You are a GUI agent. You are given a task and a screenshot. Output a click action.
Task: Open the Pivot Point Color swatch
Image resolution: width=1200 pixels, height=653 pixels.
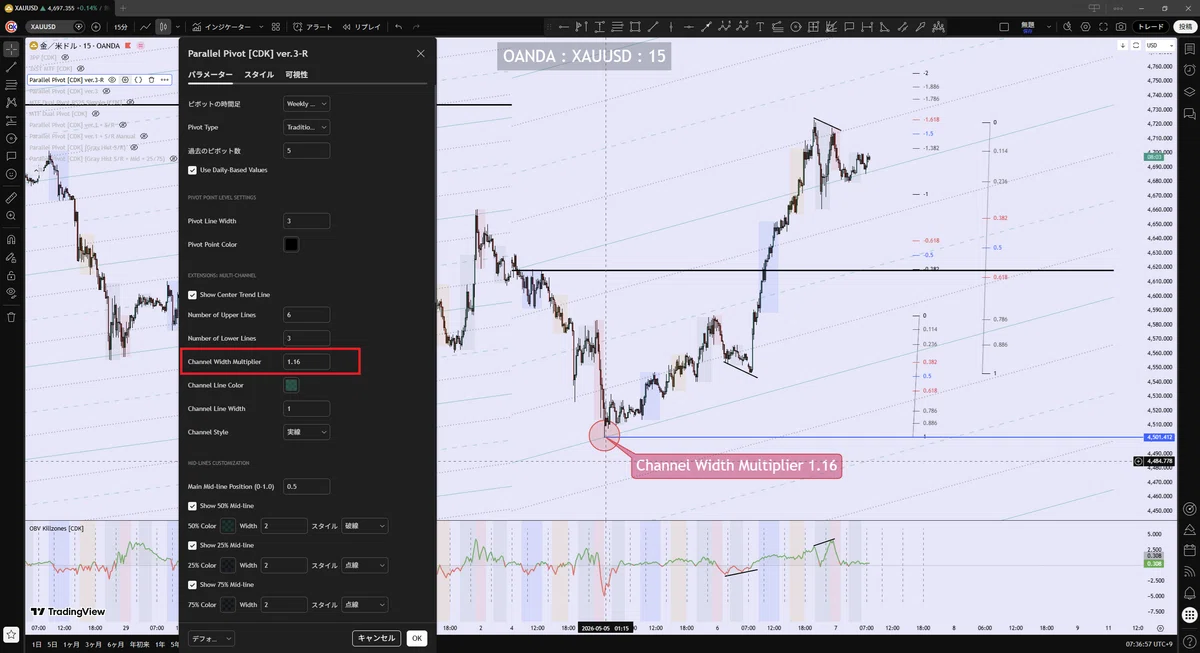coord(291,244)
